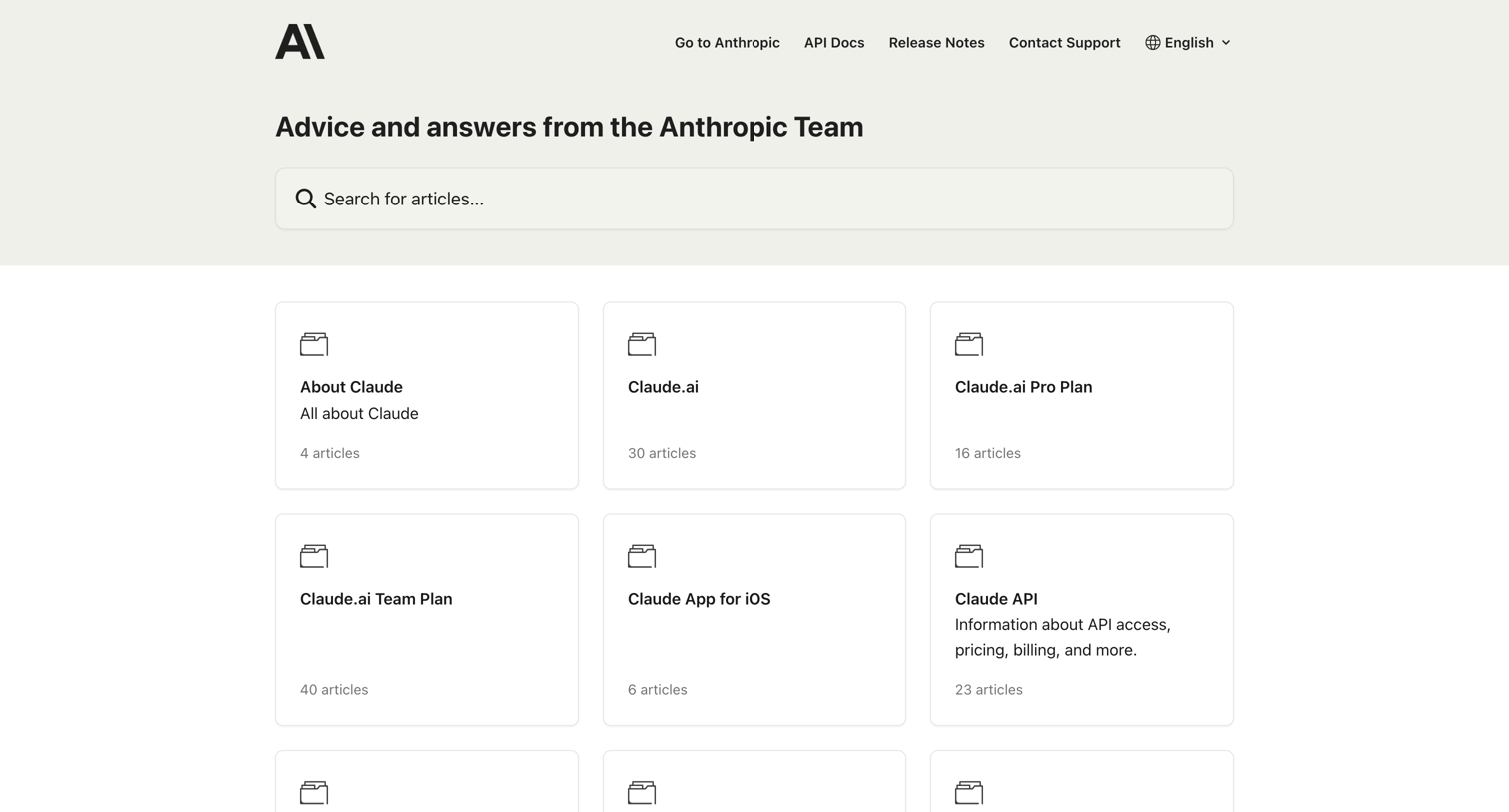Click the Claude.ai Team Plan folder icon

(x=314, y=556)
